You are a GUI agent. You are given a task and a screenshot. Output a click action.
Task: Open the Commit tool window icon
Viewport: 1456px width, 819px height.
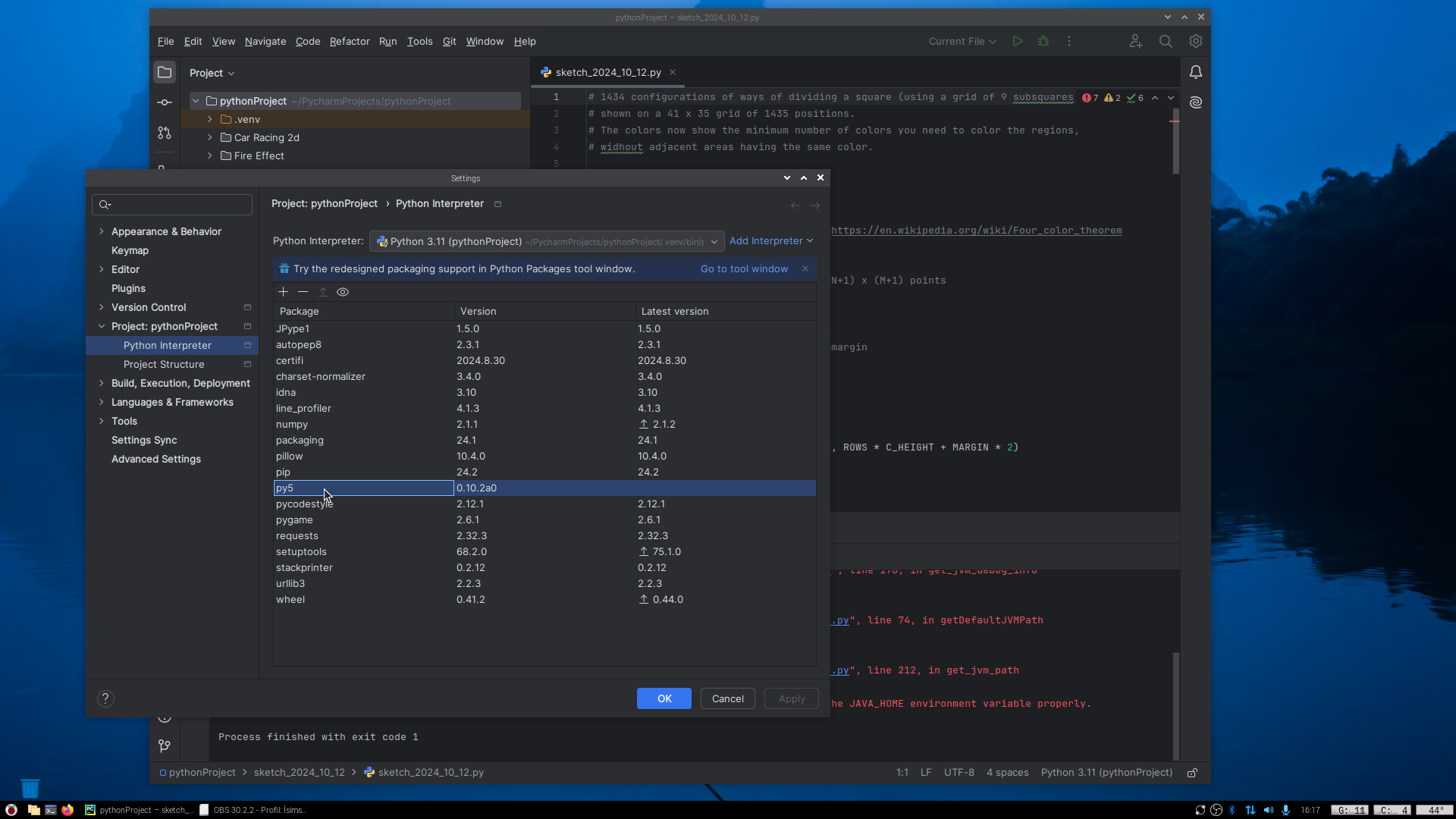coord(165,102)
